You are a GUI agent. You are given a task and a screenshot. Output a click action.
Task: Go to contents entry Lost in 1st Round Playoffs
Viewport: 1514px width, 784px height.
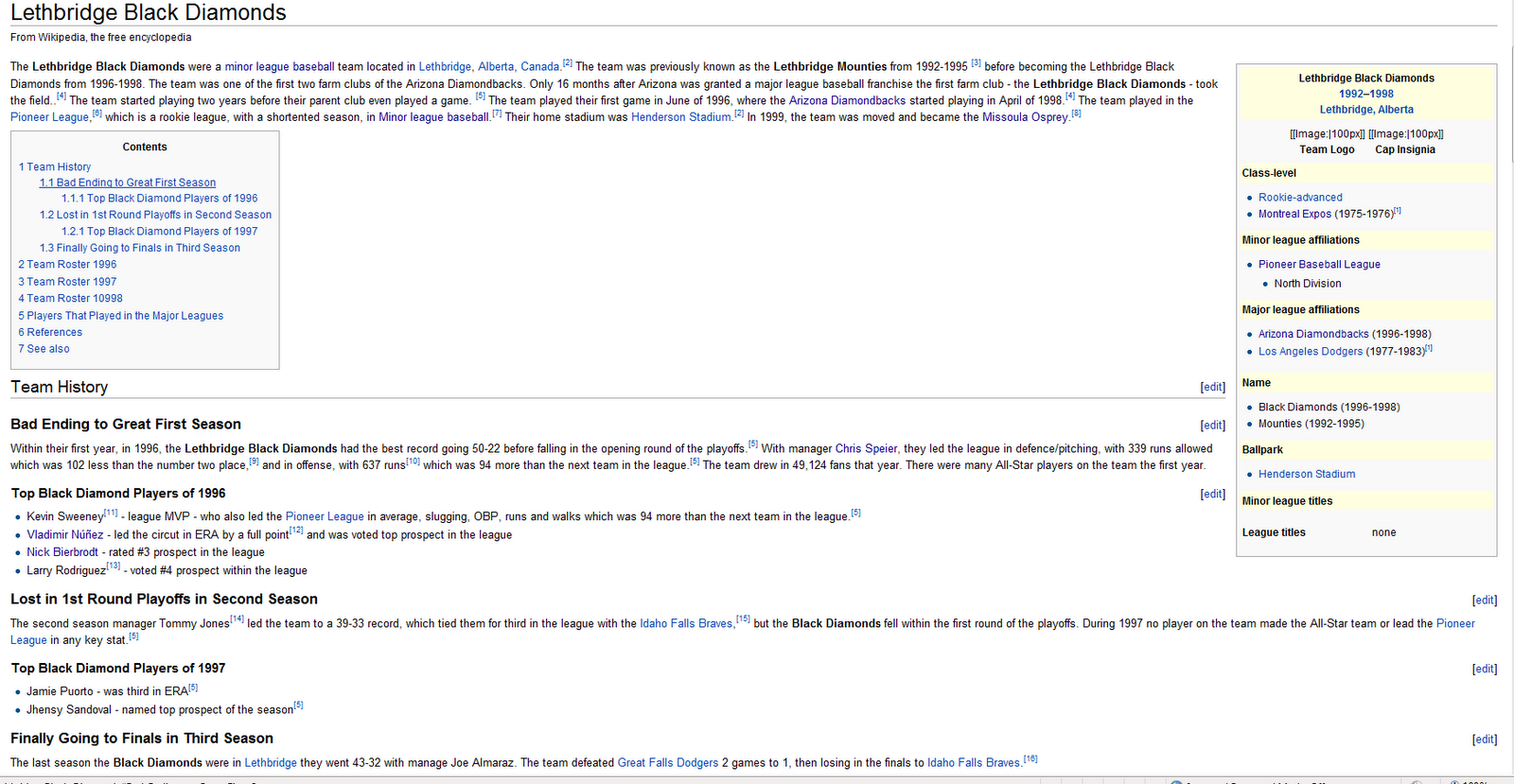[x=155, y=216]
